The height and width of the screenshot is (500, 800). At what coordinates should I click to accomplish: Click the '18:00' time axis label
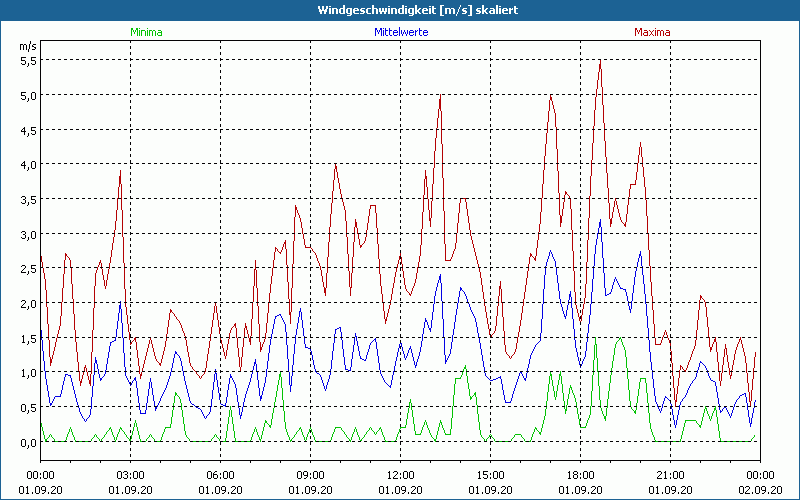click(581, 476)
